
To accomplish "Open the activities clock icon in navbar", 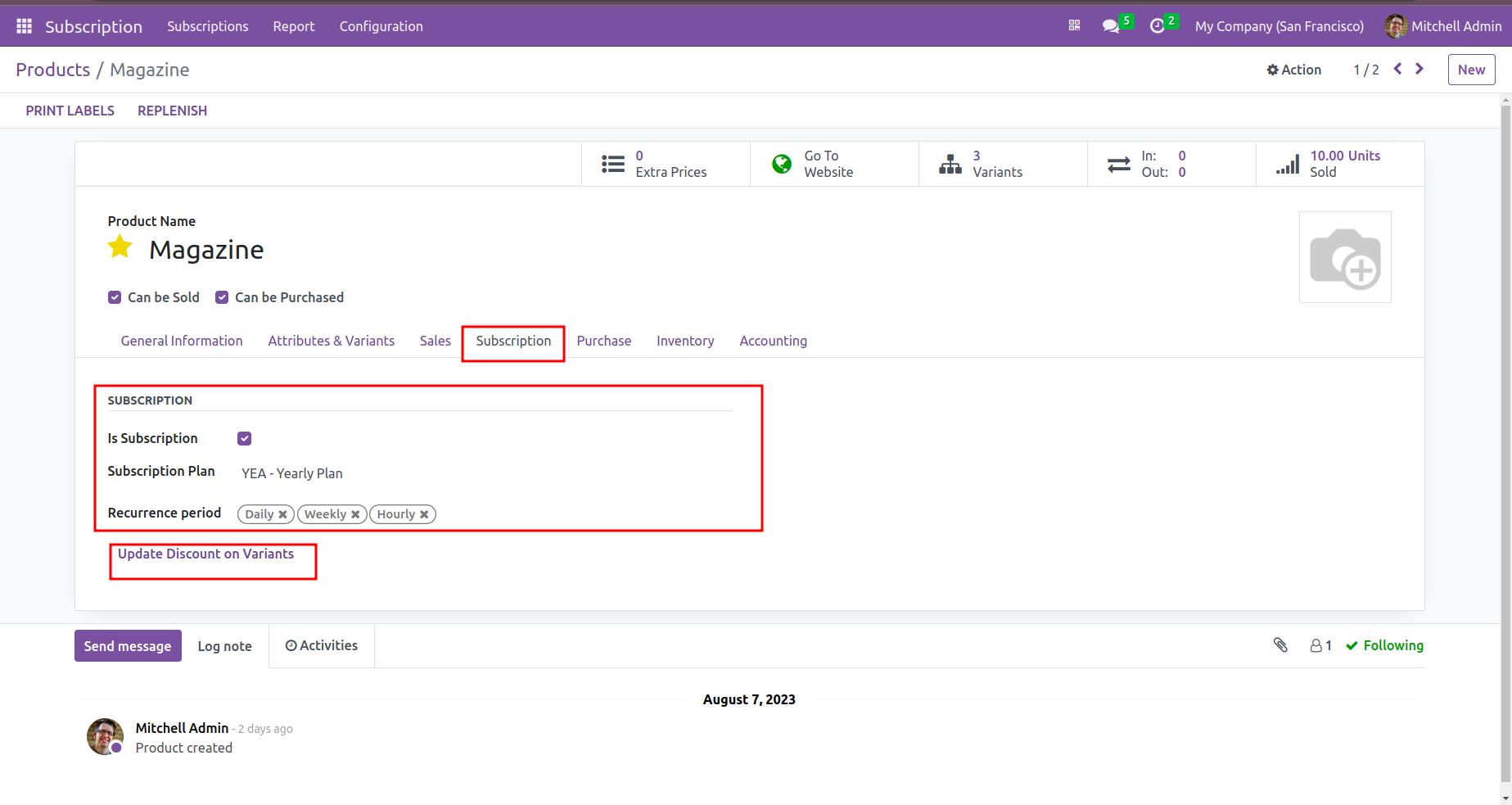I will click(x=1157, y=26).
